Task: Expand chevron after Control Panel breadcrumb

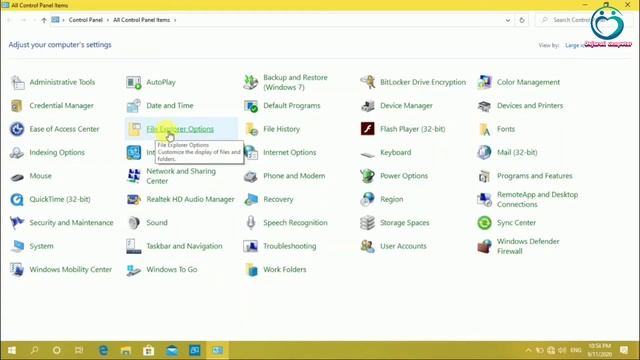Action: (x=108, y=20)
